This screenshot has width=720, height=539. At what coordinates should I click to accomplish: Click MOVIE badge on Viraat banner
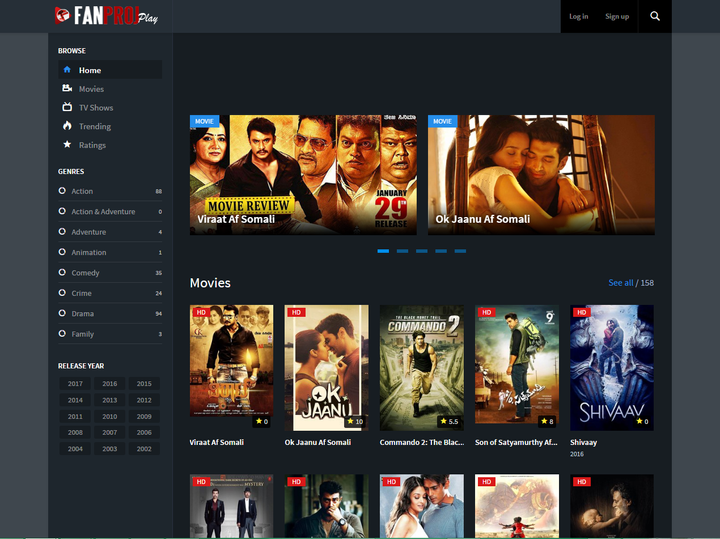click(204, 121)
